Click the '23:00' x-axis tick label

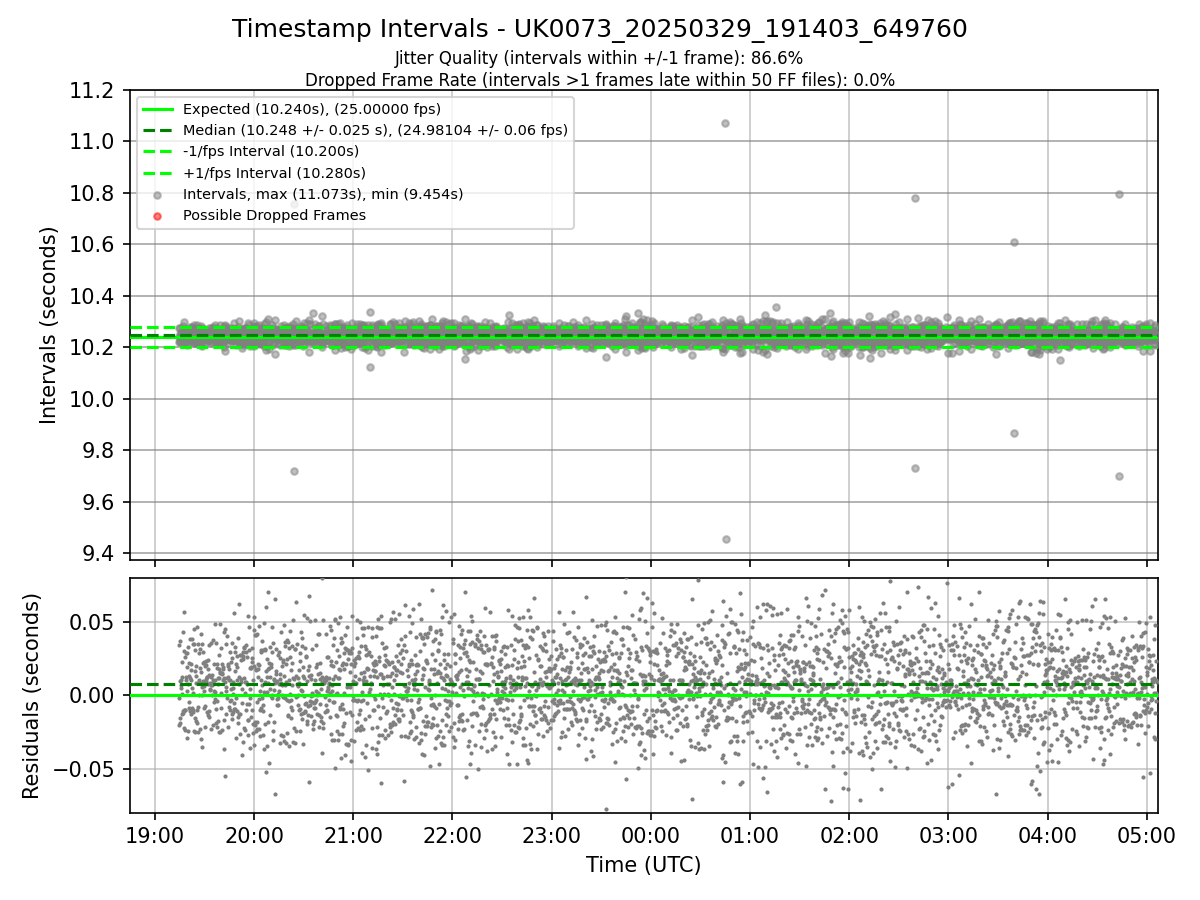pyautogui.click(x=552, y=834)
